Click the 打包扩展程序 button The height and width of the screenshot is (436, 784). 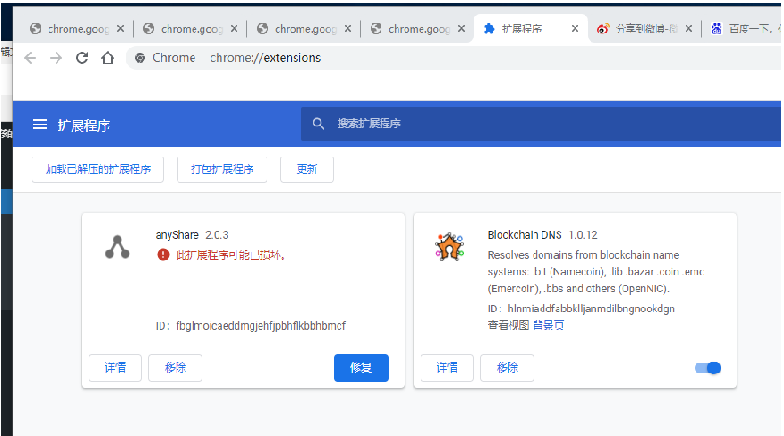(x=222, y=170)
